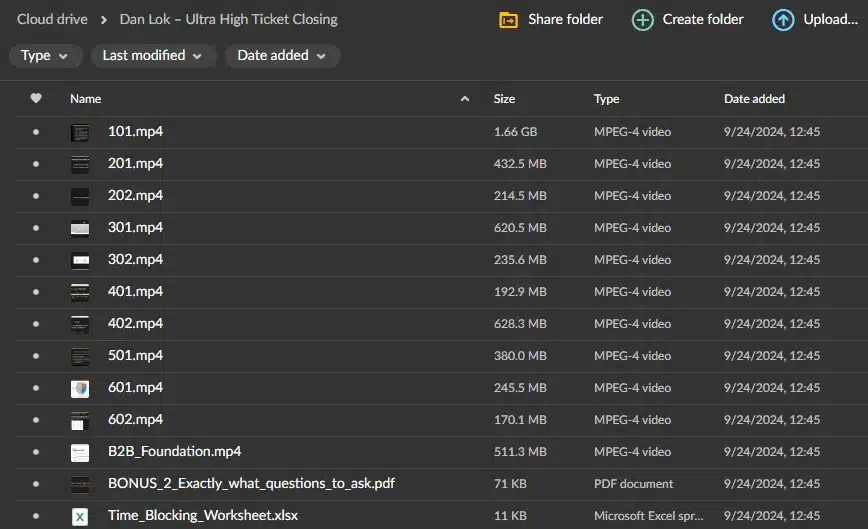
Task: Toggle favorite dot for 201.mp4
Action: 36,164
